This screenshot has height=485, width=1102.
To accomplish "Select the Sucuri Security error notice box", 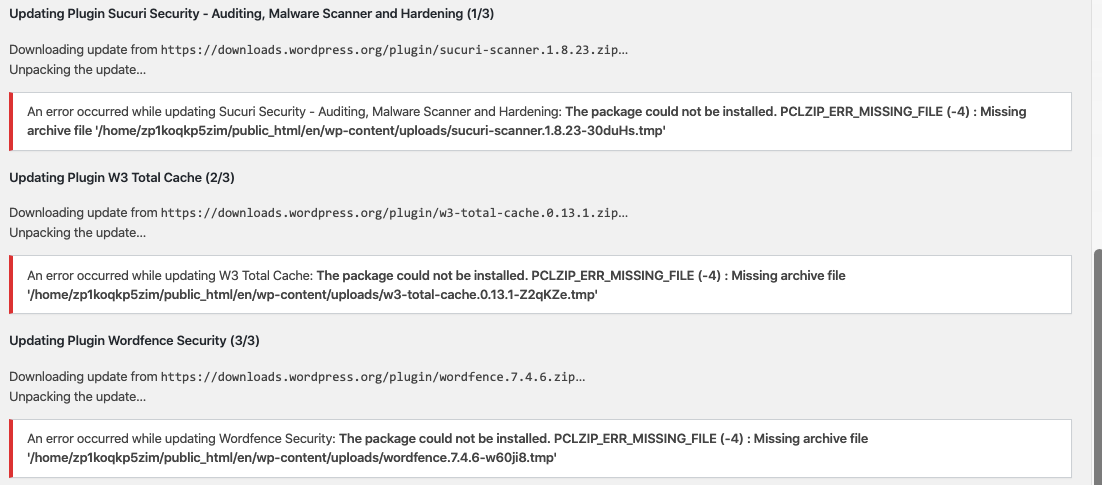I will point(540,122).
